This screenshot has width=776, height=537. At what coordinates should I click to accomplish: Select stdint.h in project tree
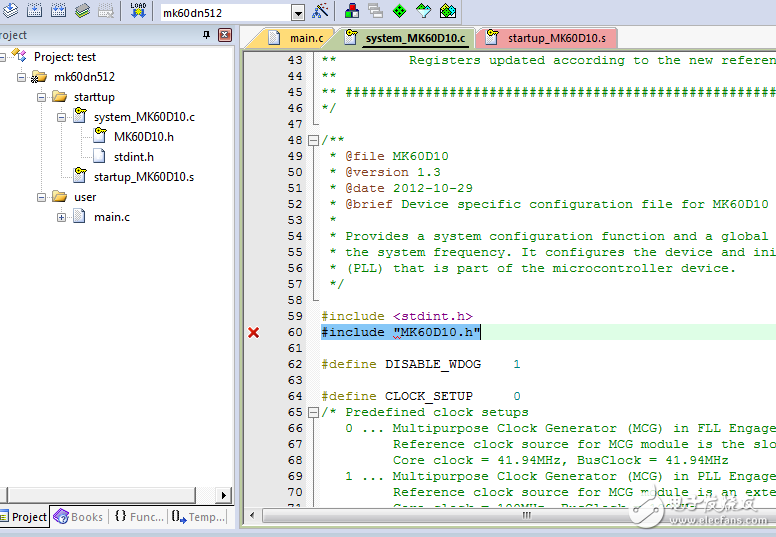coord(133,157)
